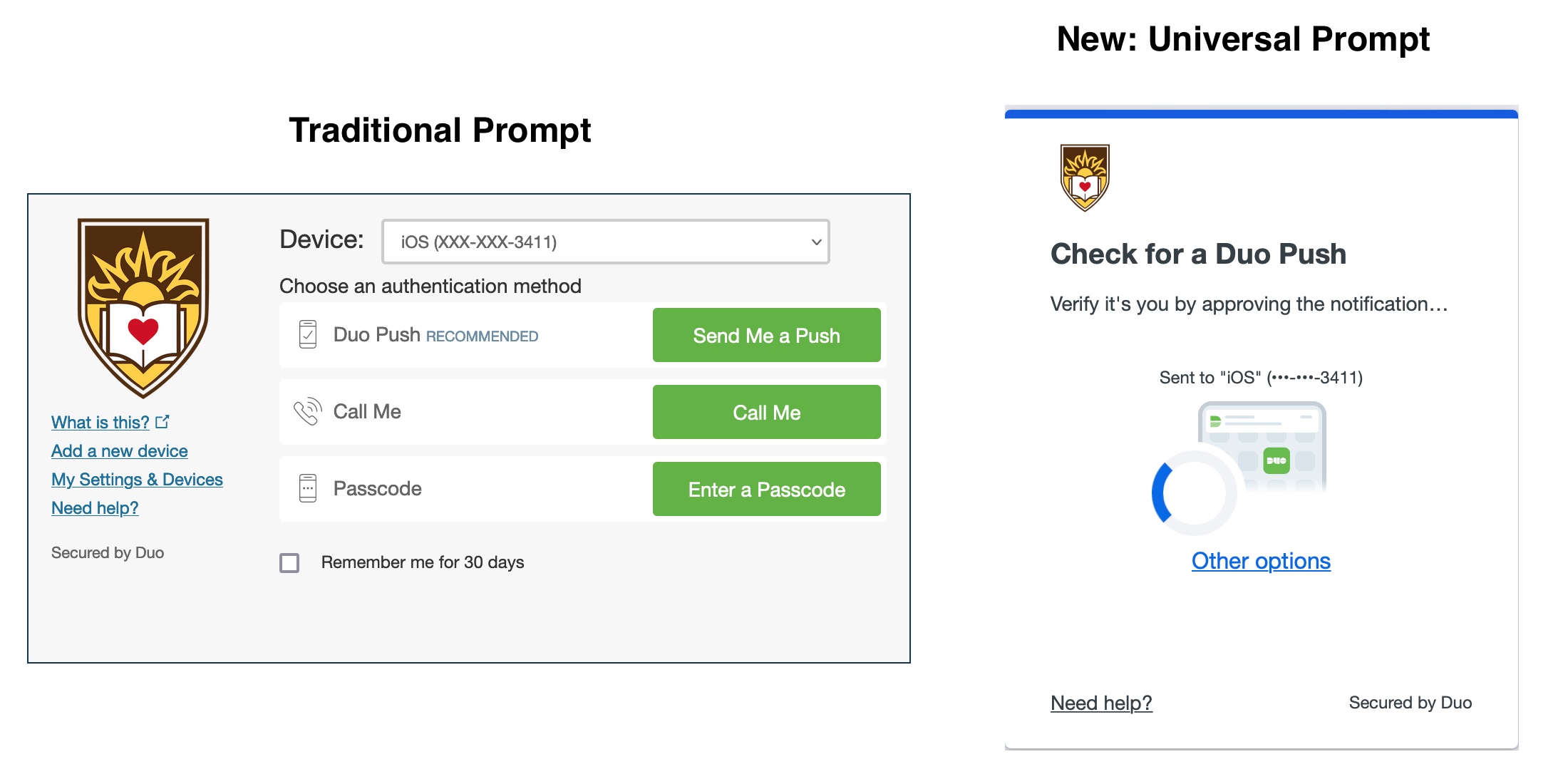Viewport: 1568px width, 784px height.
Task: Click Enter a Passcode button
Action: coord(767,489)
